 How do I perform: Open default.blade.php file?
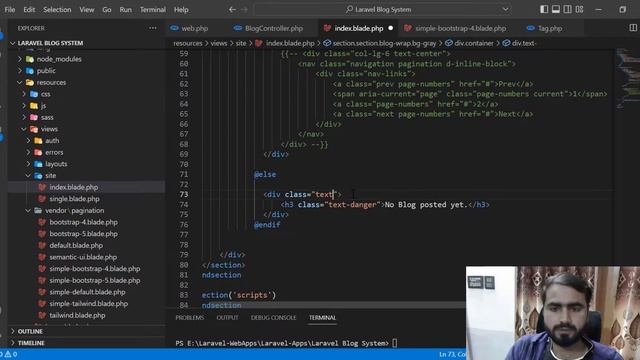pos(76,245)
